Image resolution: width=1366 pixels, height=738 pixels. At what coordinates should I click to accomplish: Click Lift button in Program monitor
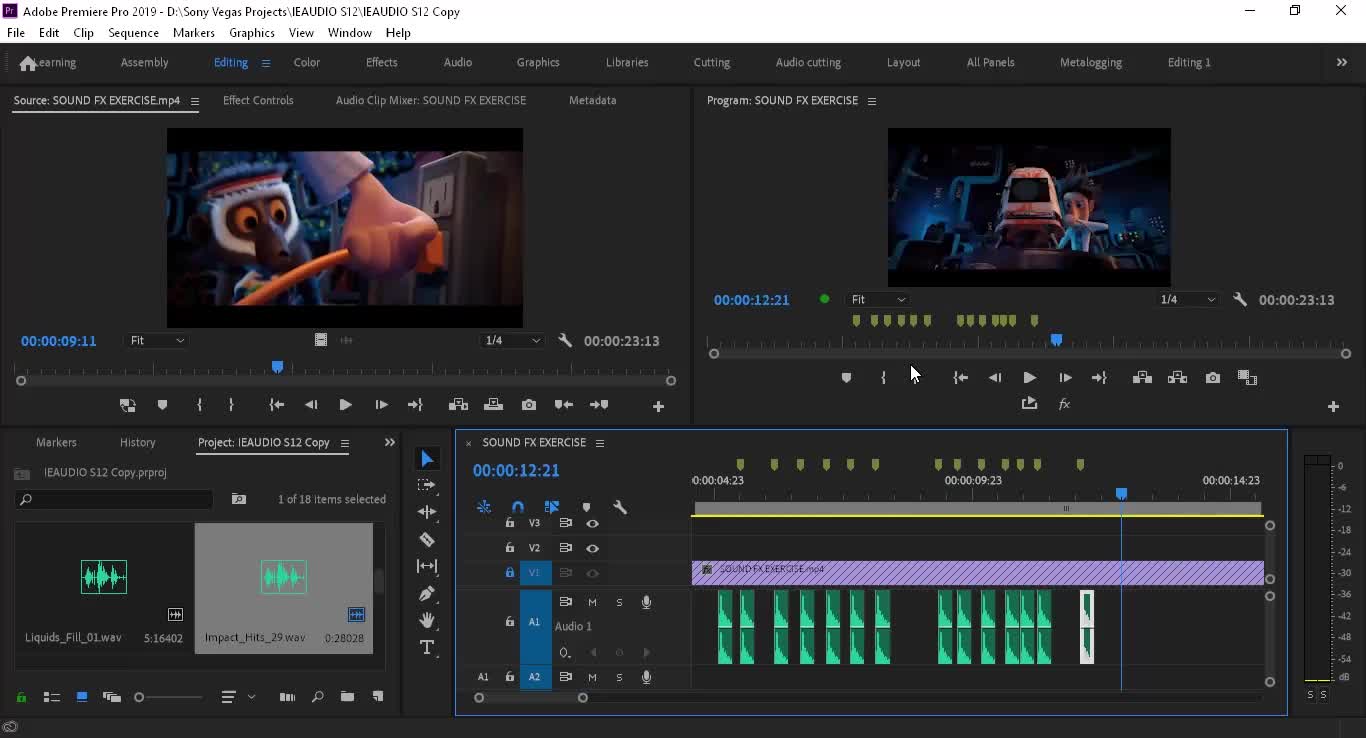click(1142, 378)
